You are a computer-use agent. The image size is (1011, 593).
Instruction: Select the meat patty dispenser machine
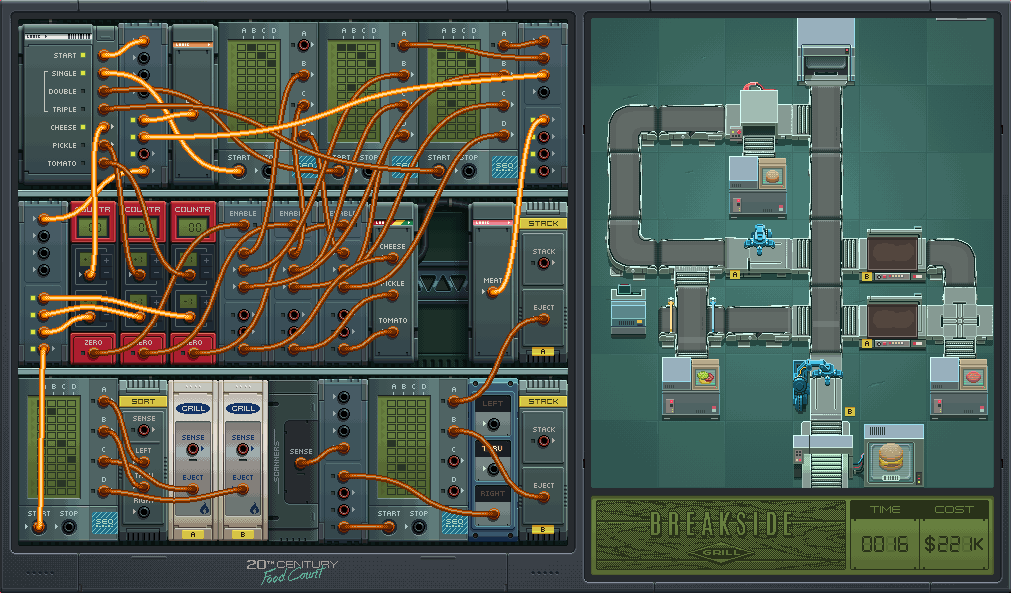(959, 388)
